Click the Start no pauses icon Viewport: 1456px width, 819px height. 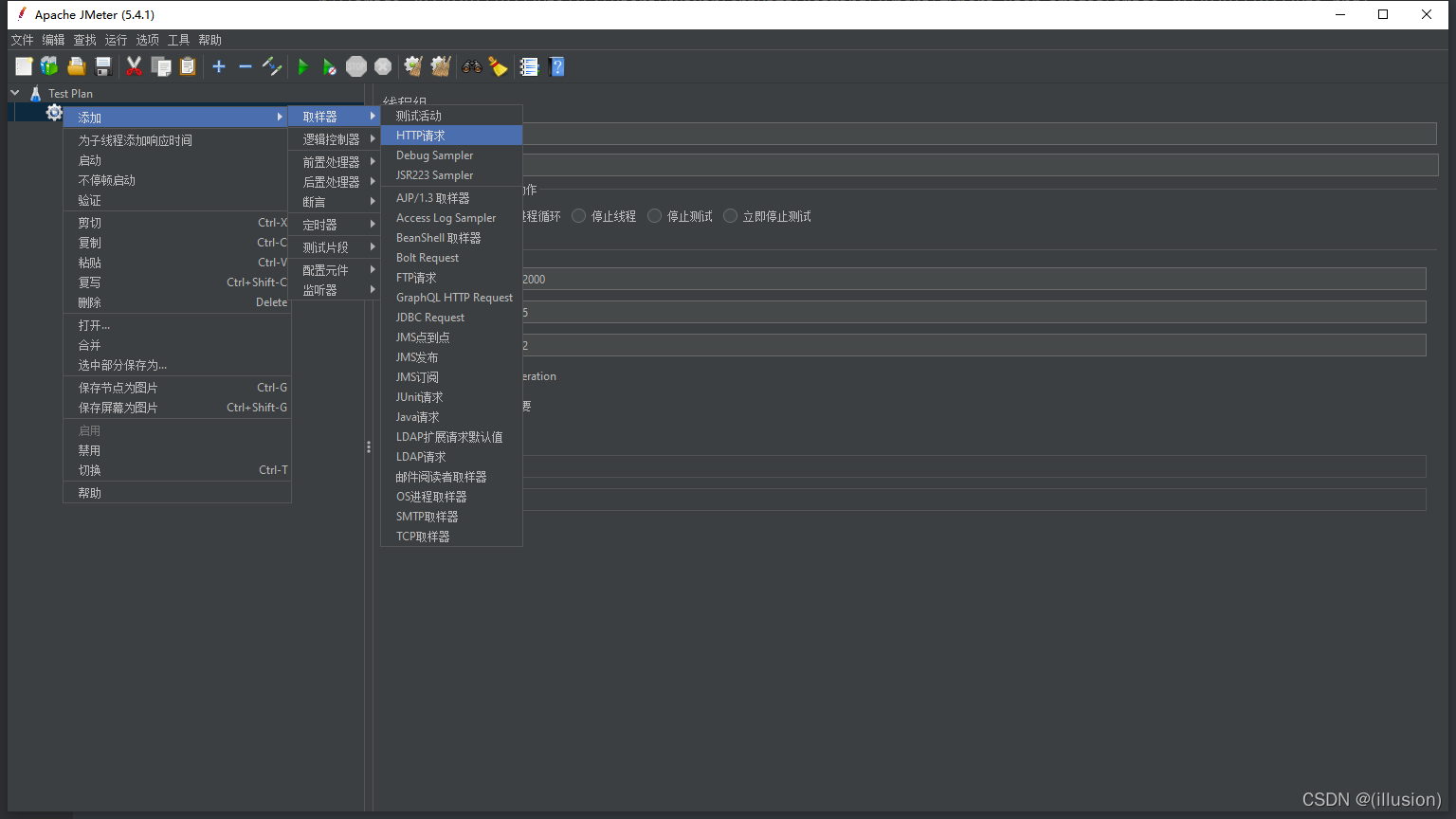(329, 66)
